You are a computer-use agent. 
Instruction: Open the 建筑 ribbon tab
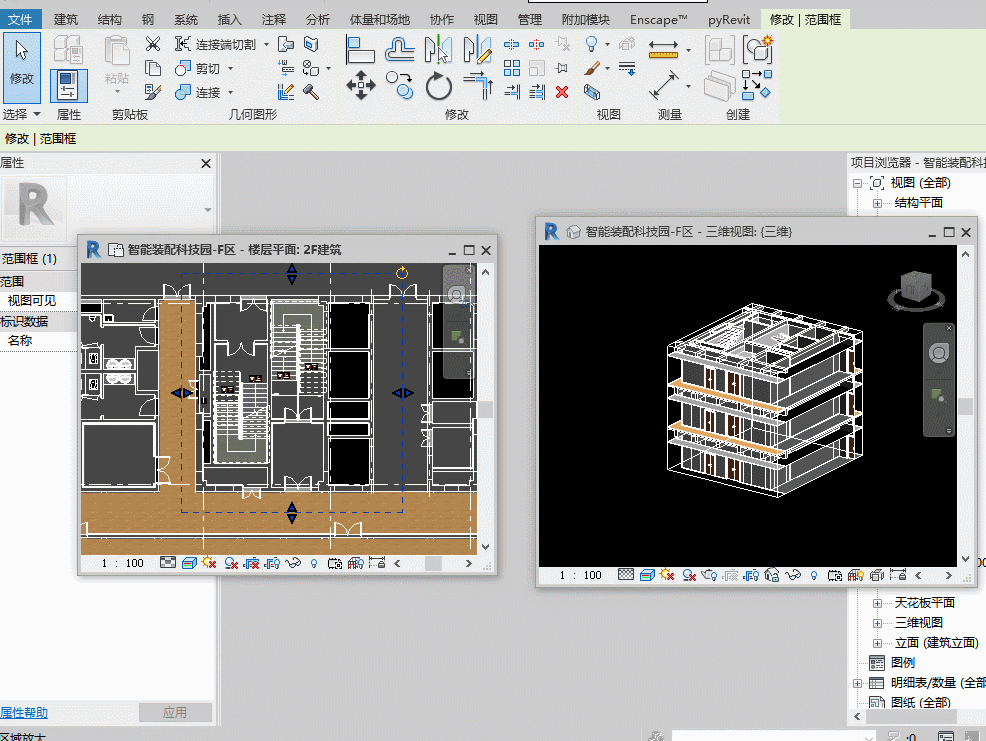(65, 19)
